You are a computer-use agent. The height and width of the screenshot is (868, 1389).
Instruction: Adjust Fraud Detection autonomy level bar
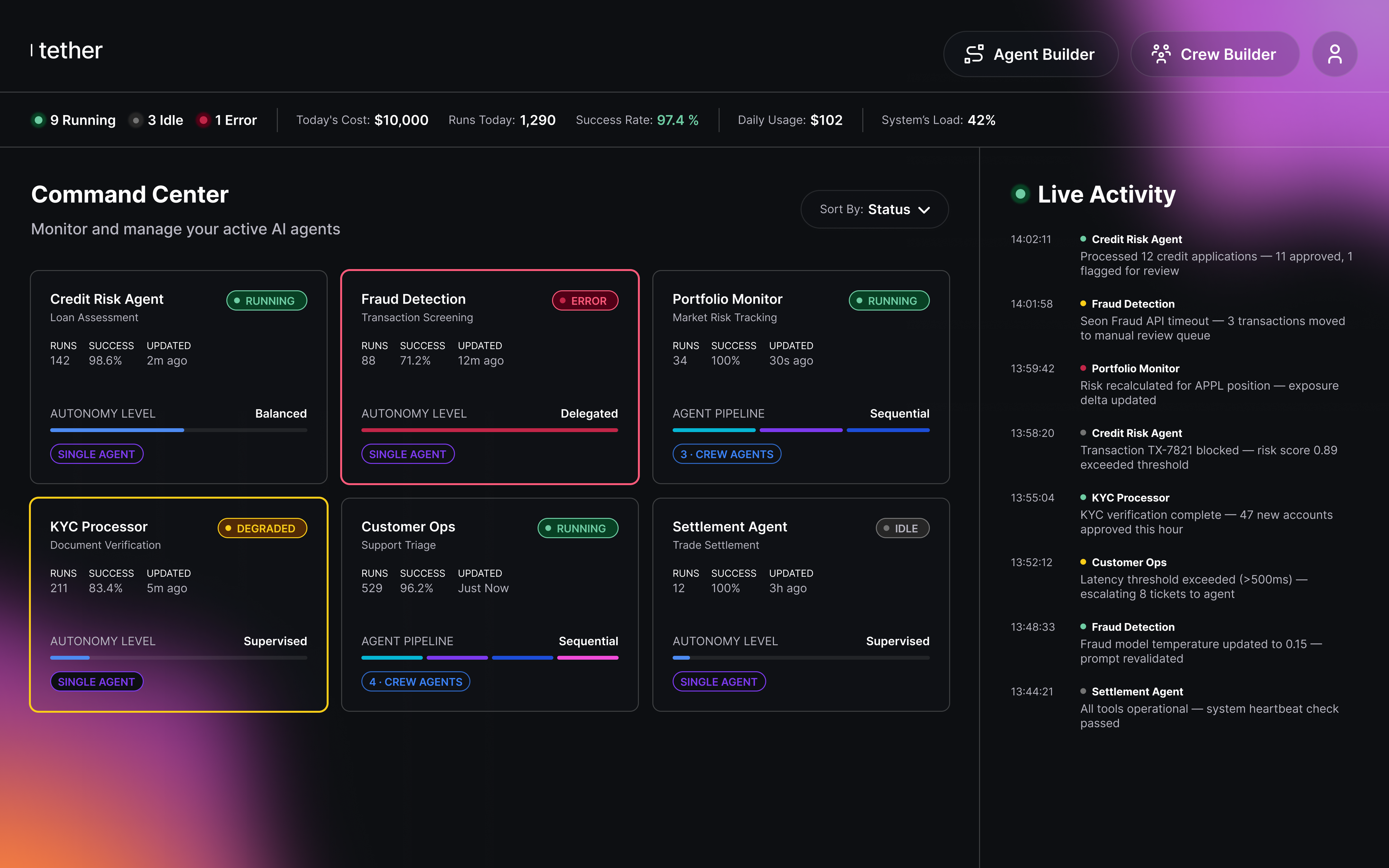click(x=490, y=430)
